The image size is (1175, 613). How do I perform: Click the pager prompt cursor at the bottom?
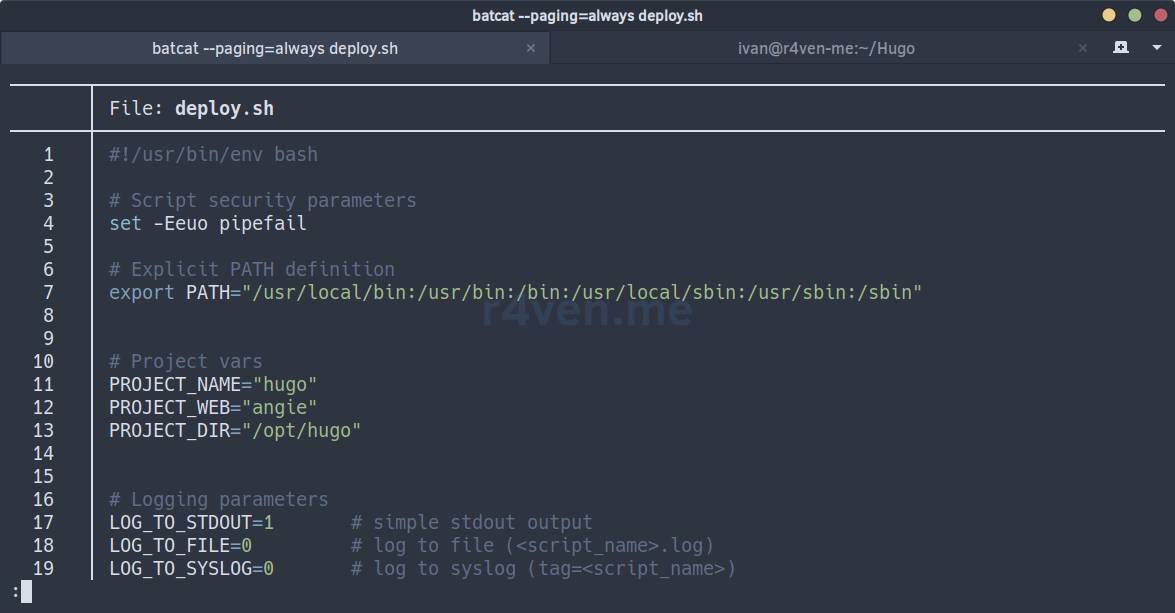click(26, 592)
